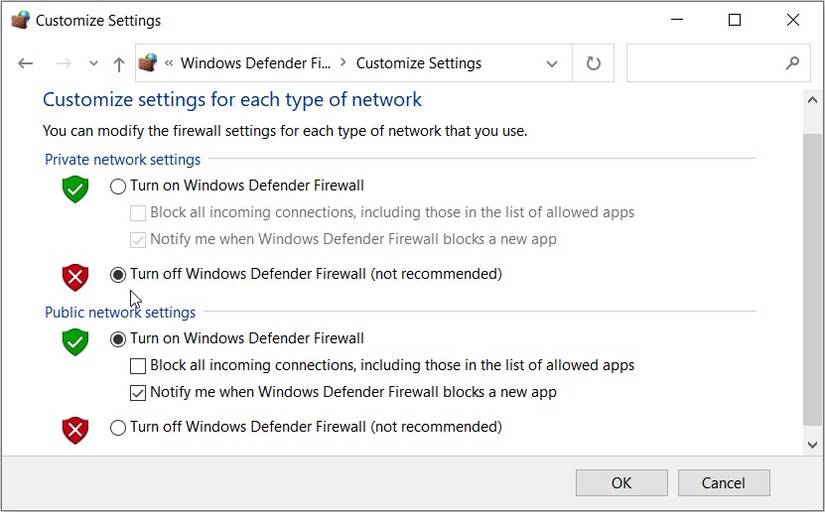Toggle Notify me checkbox under Private network

[138, 240]
